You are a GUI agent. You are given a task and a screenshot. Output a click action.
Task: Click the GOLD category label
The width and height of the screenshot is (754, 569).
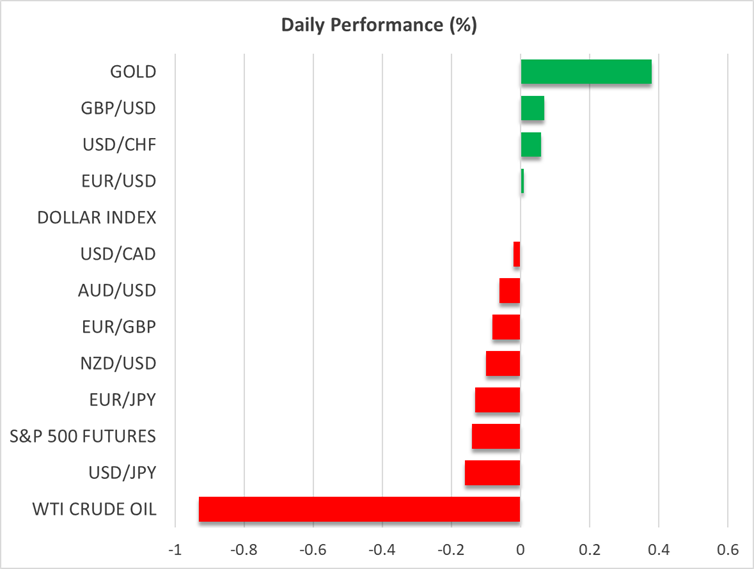pyautogui.click(x=133, y=72)
